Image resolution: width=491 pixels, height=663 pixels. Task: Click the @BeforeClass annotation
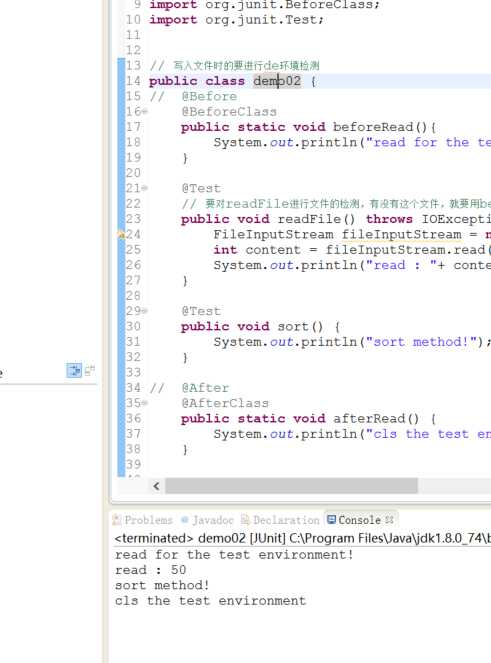pos(229,112)
